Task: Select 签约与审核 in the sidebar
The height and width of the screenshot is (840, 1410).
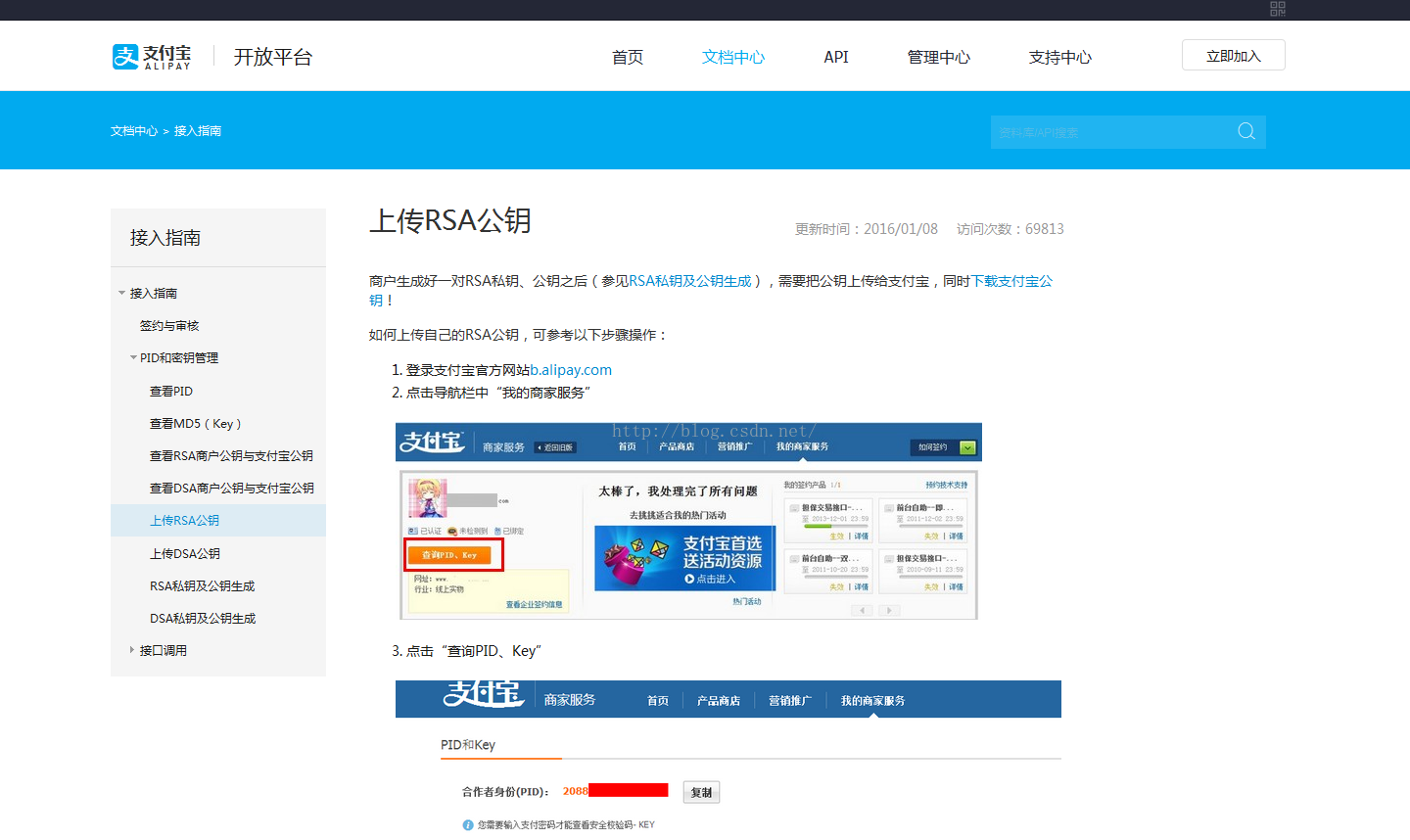Action: (x=169, y=325)
